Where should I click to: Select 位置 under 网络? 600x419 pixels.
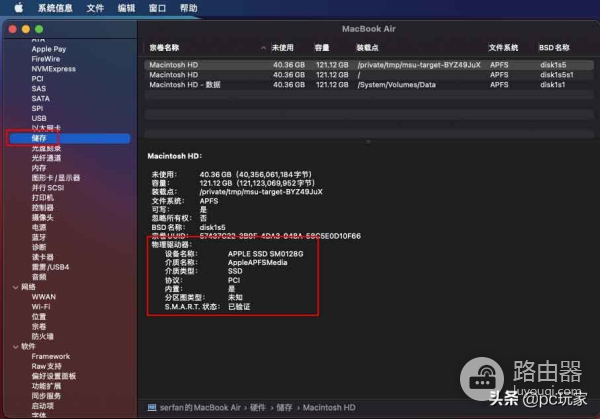(x=39, y=317)
